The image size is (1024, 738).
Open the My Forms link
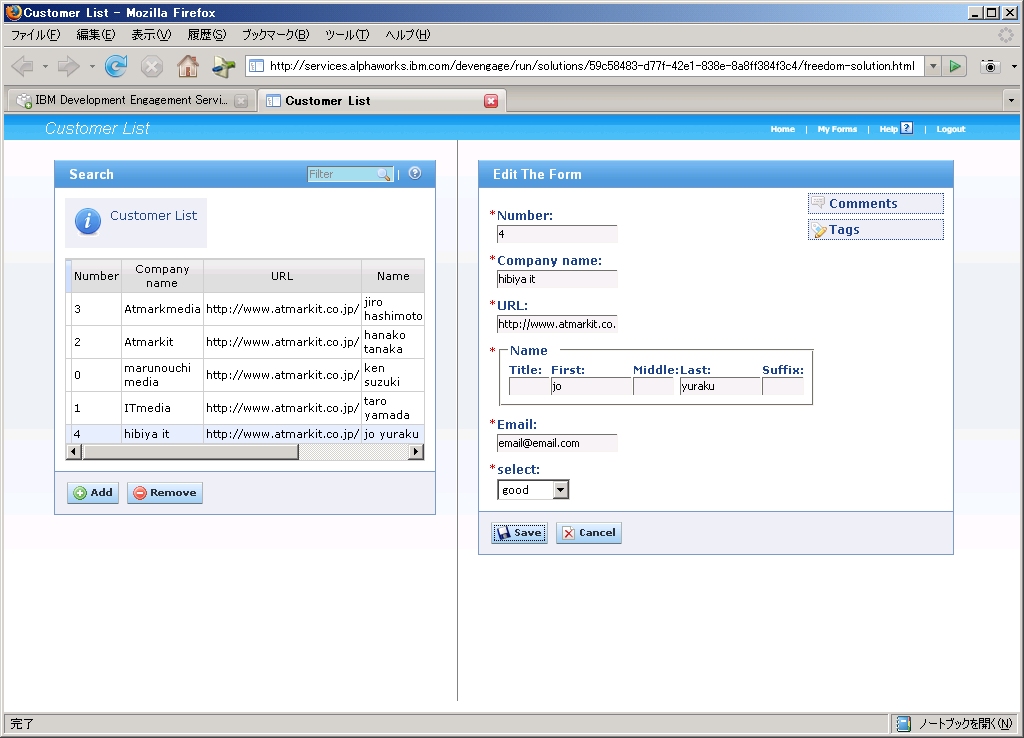click(837, 129)
